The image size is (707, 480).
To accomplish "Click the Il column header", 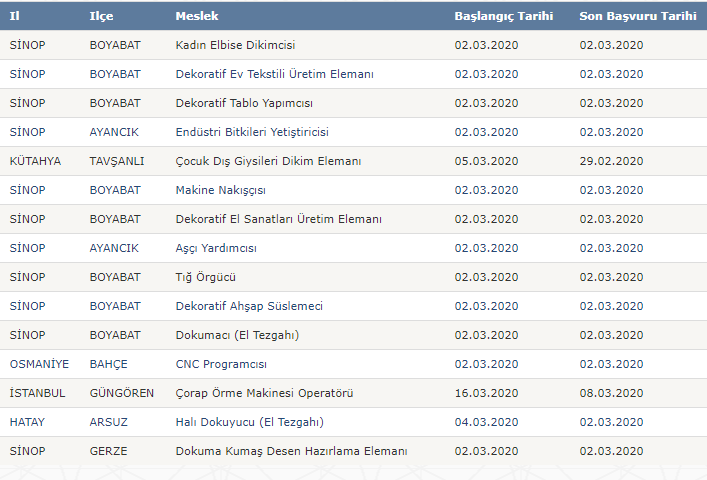I will [x=15, y=16].
